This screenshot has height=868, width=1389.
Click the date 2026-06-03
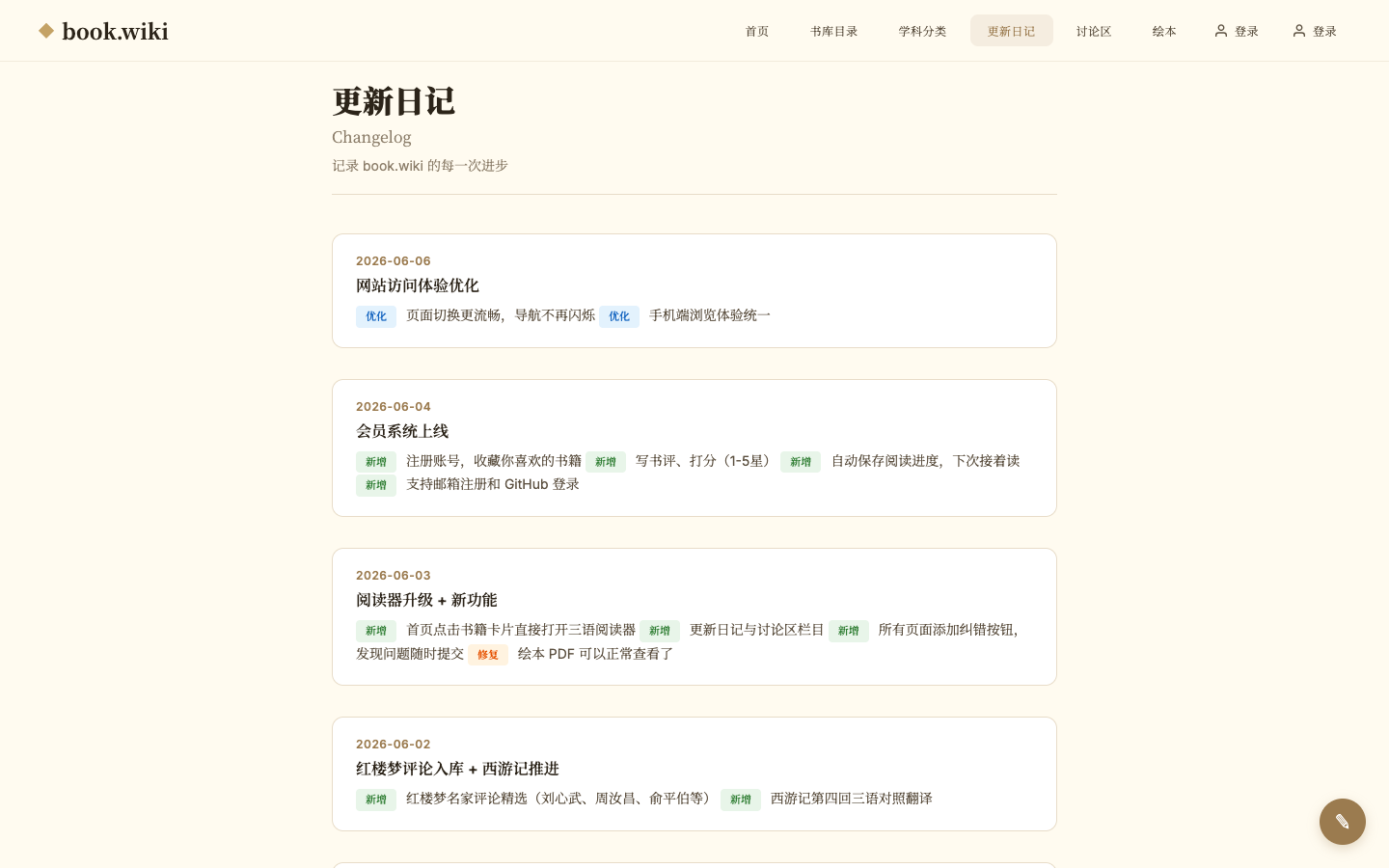click(x=394, y=576)
